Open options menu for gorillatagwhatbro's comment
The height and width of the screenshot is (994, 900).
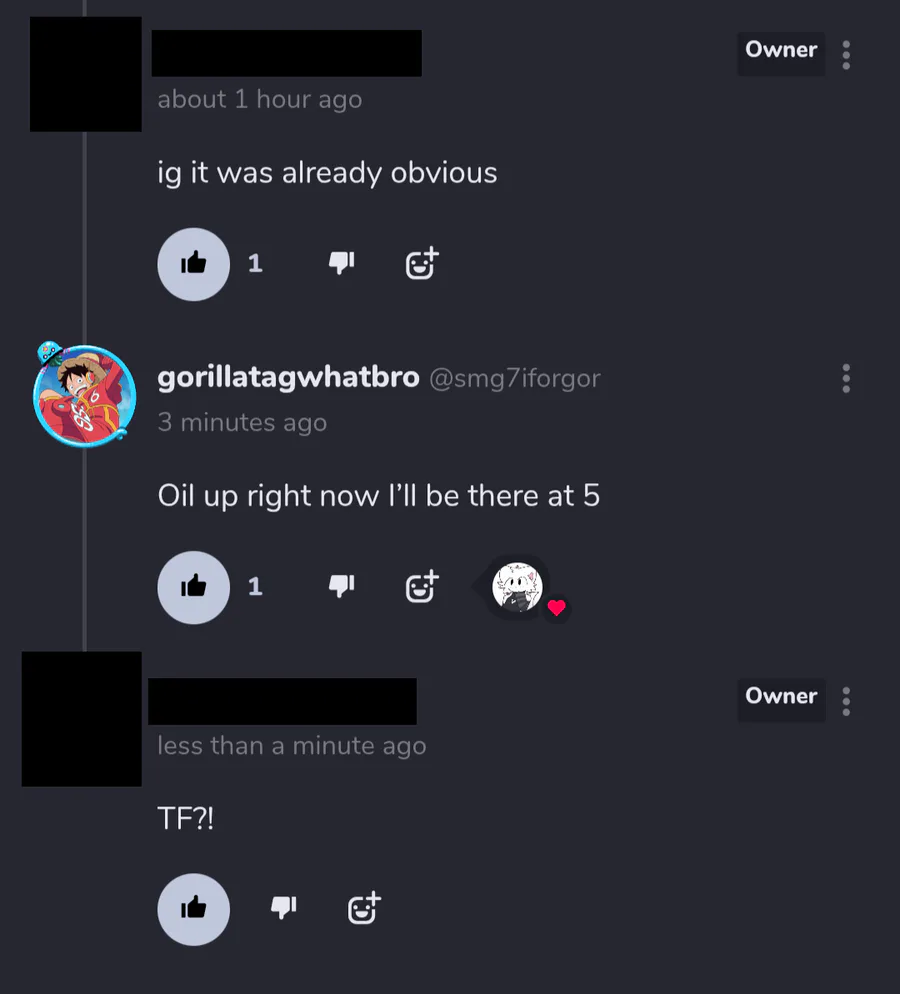846,378
